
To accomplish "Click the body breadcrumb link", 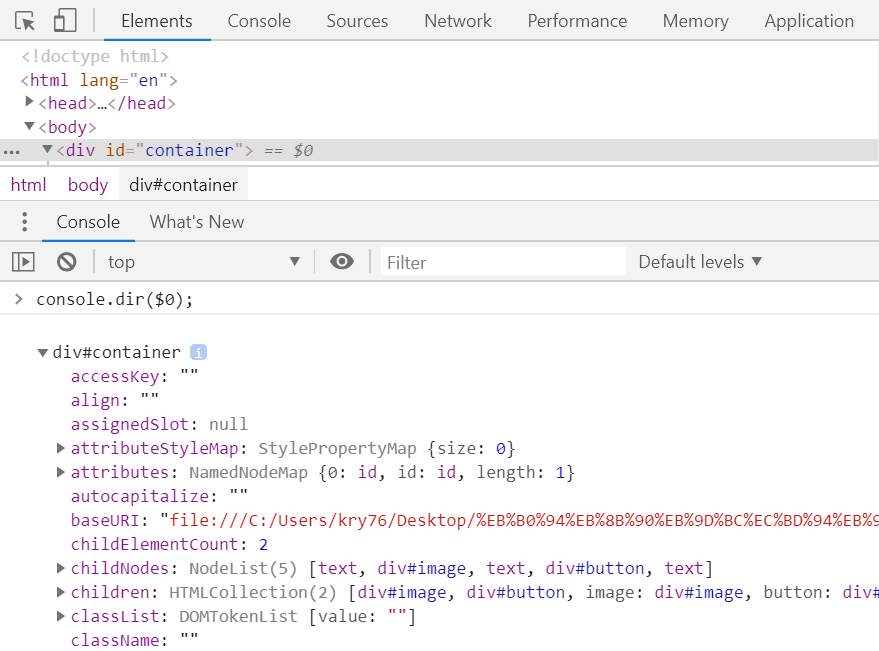I will tap(88, 185).
